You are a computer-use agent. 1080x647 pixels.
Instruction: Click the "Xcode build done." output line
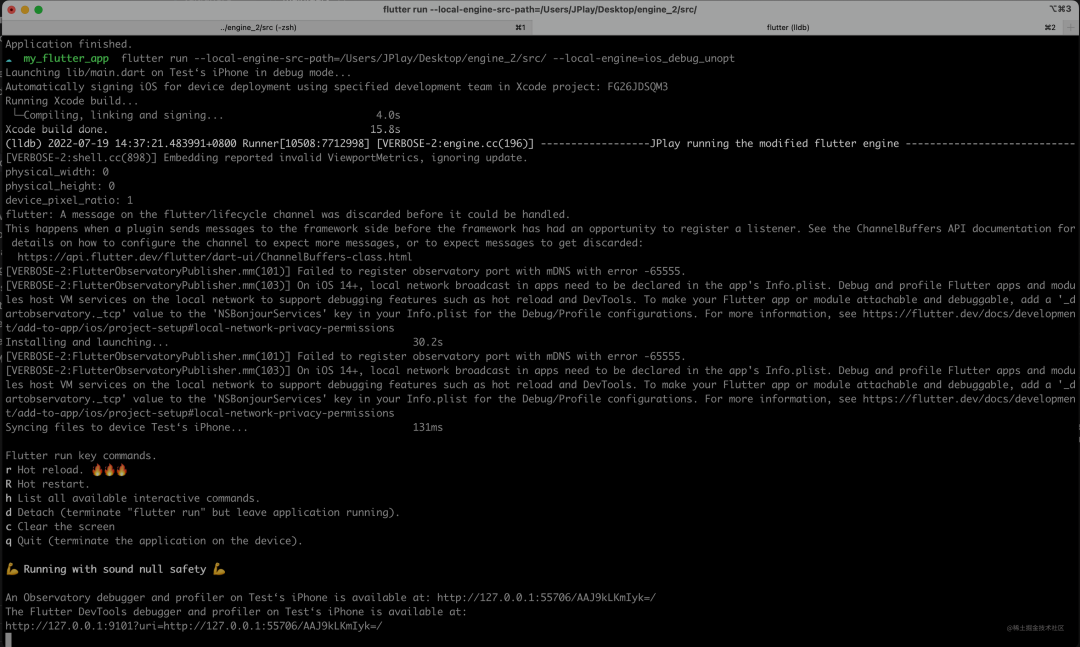pyautogui.click(x=57, y=130)
